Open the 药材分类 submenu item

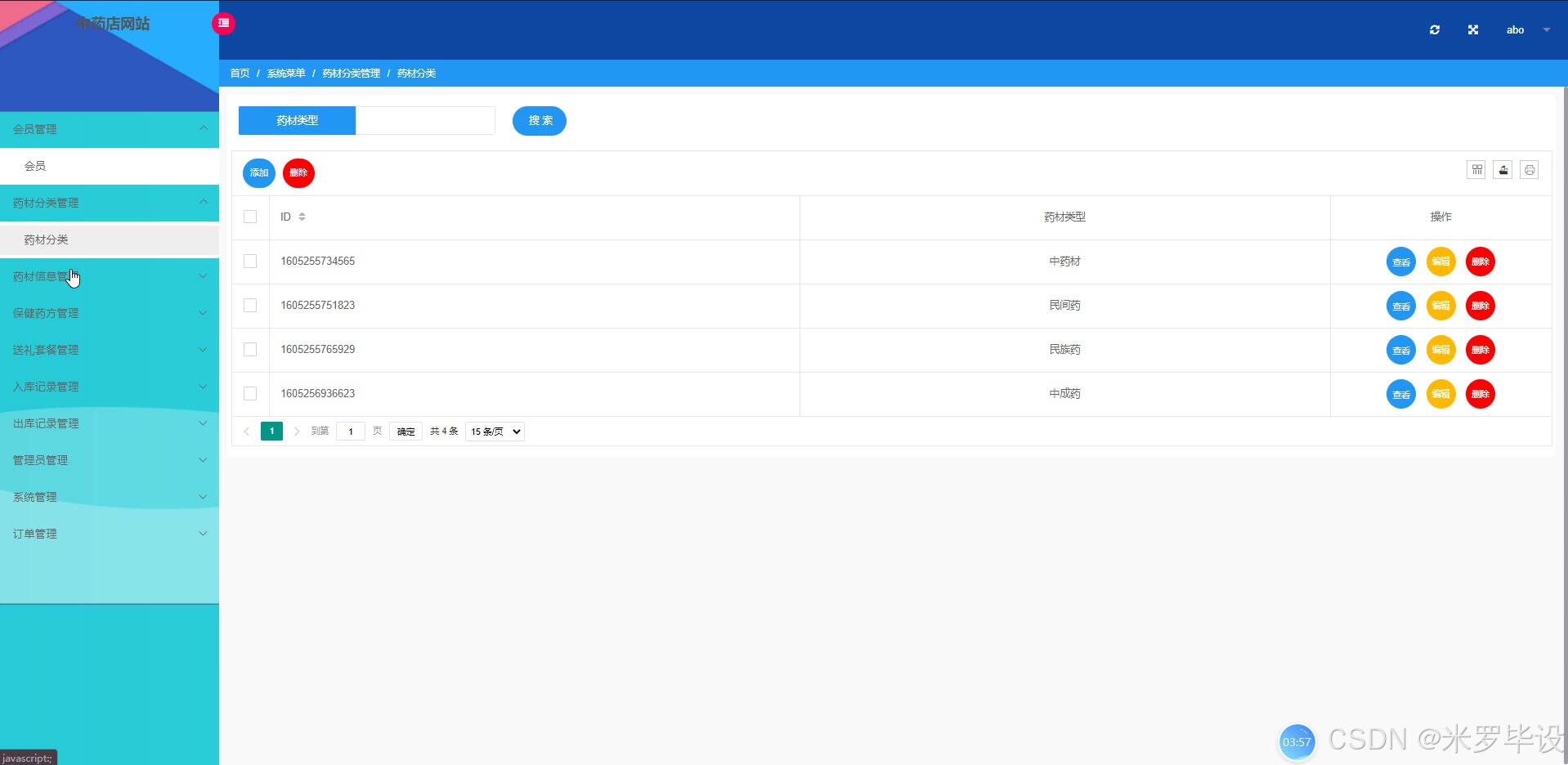point(110,239)
